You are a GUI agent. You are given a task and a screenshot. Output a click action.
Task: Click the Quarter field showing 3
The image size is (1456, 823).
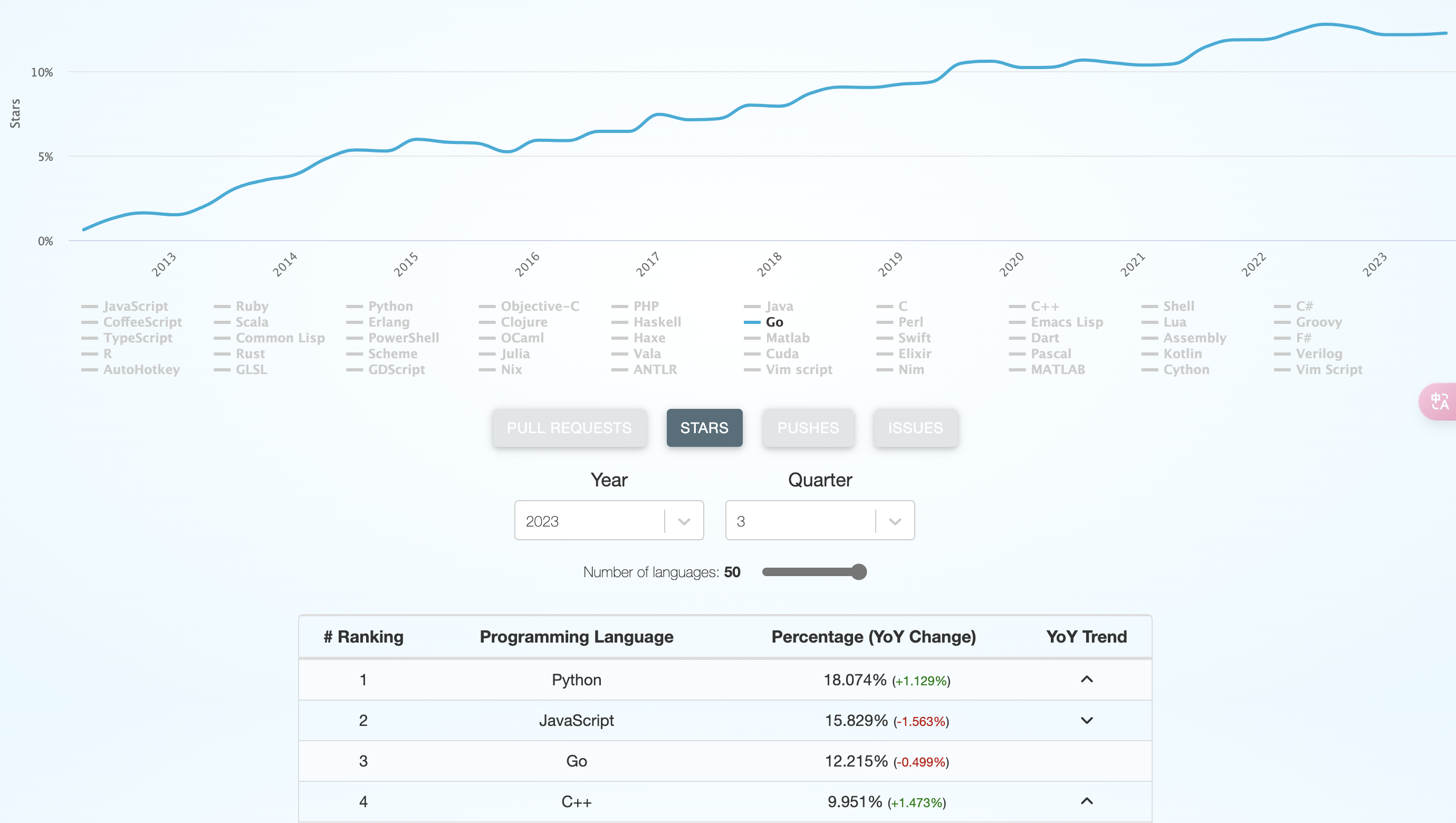(x=820, y=521)
